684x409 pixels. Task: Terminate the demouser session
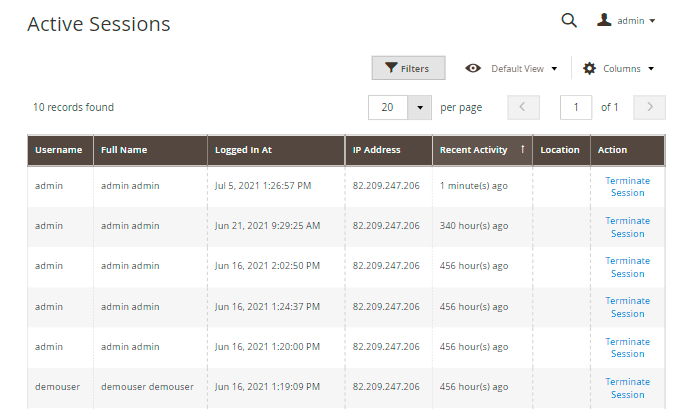click(627, 387)
